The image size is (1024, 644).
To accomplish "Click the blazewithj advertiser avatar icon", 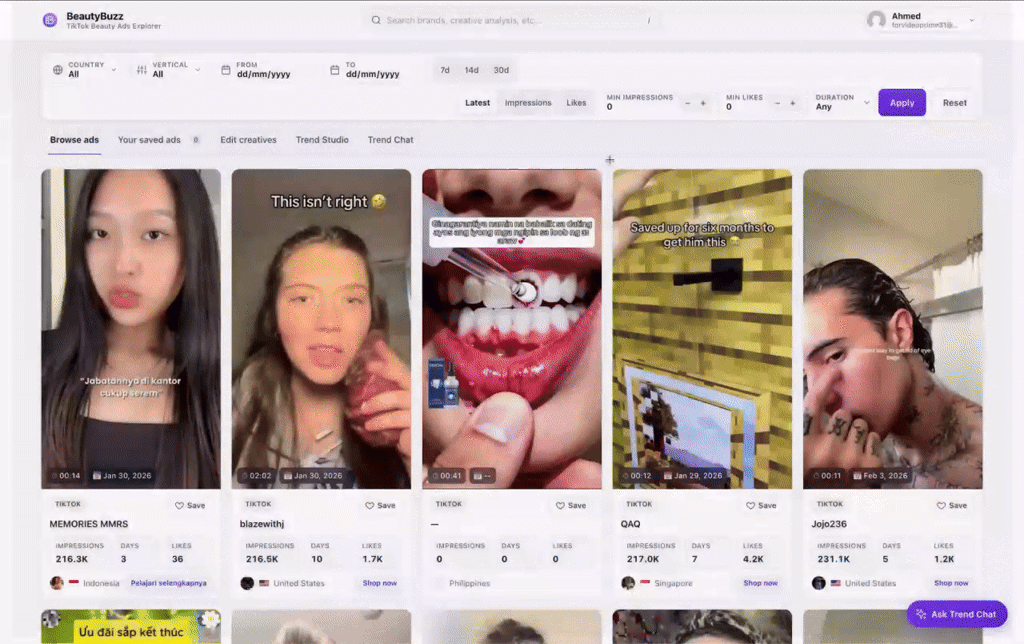I will (247, 583).
